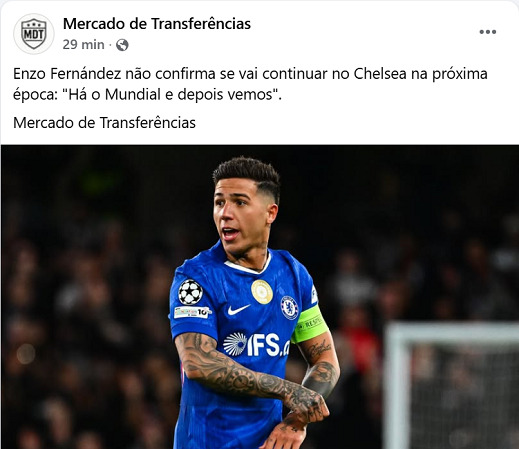Click the Mercado de Transferências signature line
Viewport: 519px width, 449px height.
click(x=104, y=123)
